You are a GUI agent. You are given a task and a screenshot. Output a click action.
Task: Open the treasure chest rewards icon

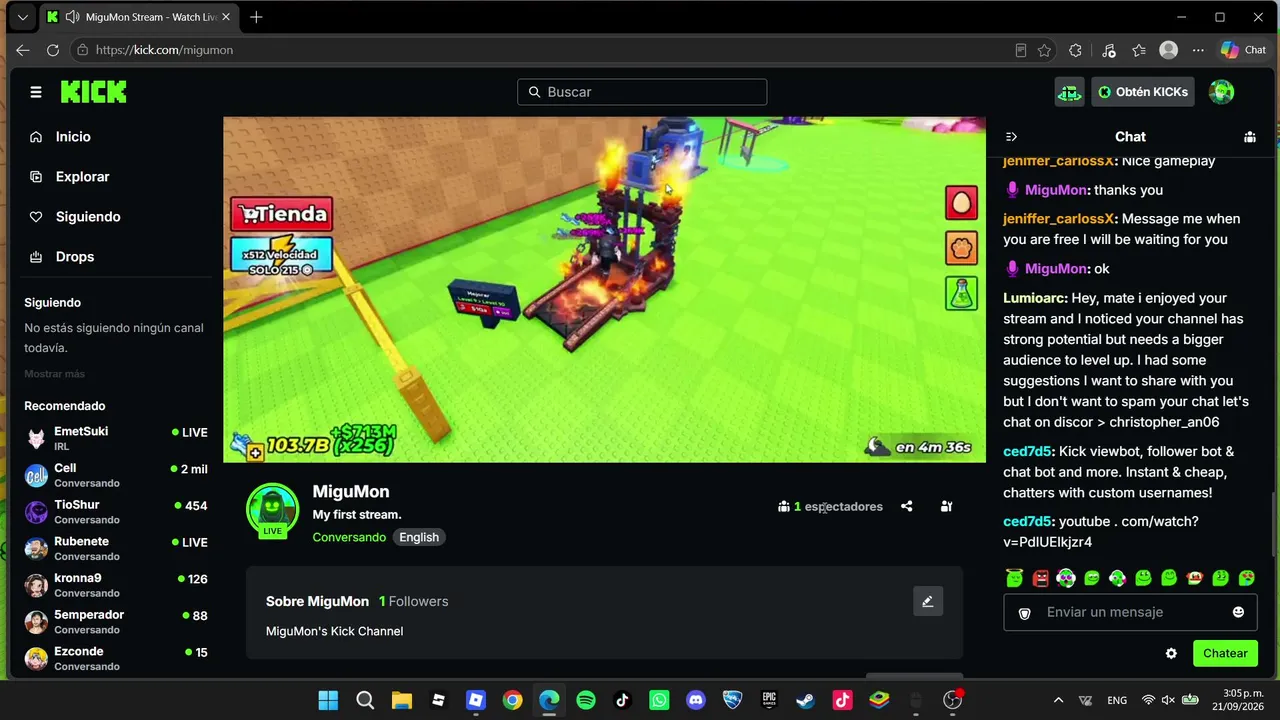(1069, 92)
